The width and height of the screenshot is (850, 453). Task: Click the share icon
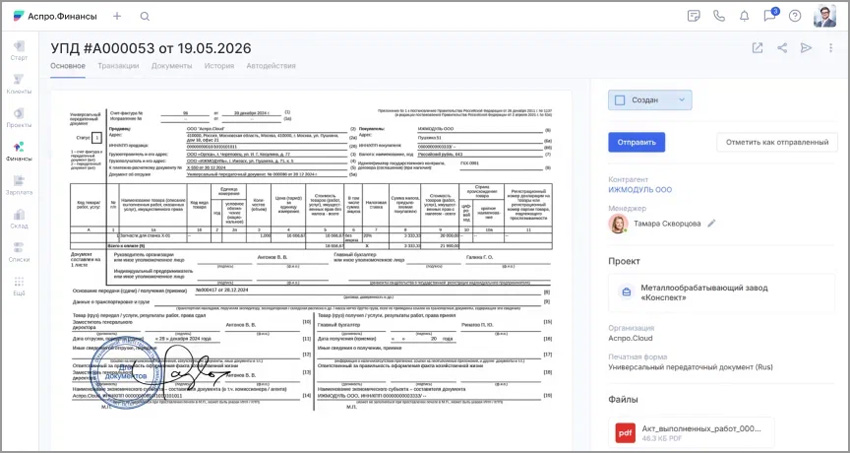pos(782,48)
